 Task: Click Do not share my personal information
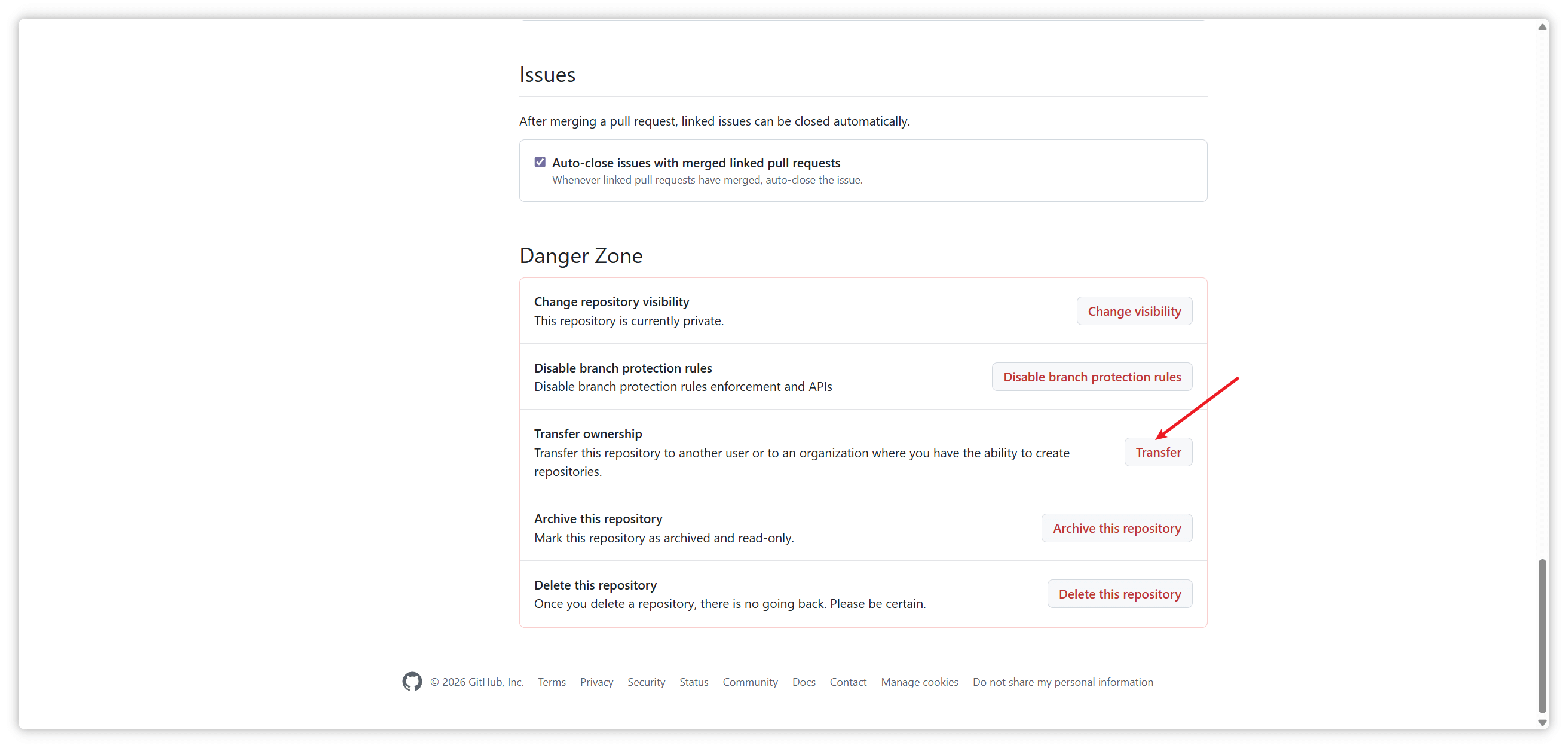pos(1062,682)
